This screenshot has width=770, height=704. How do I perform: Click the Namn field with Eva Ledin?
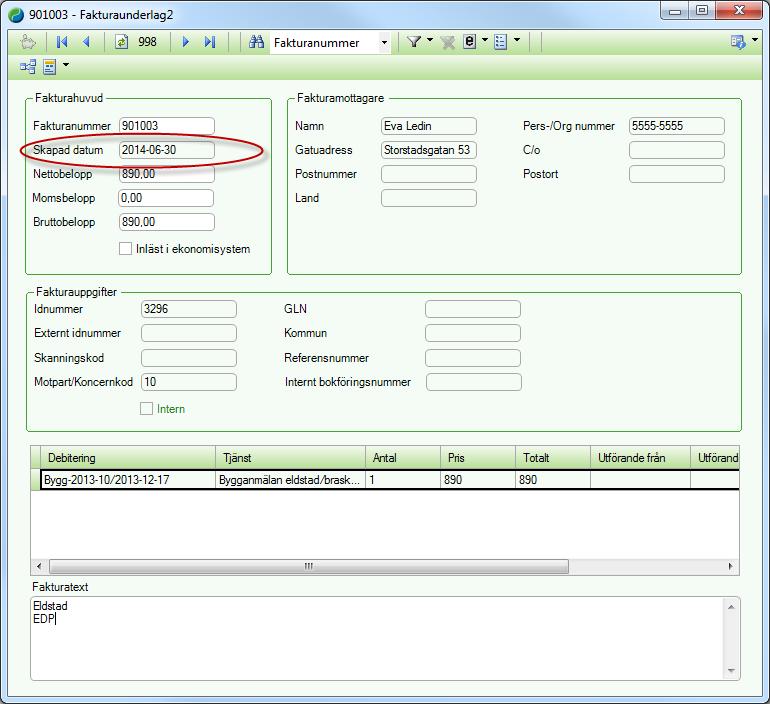tap(429, 126)
